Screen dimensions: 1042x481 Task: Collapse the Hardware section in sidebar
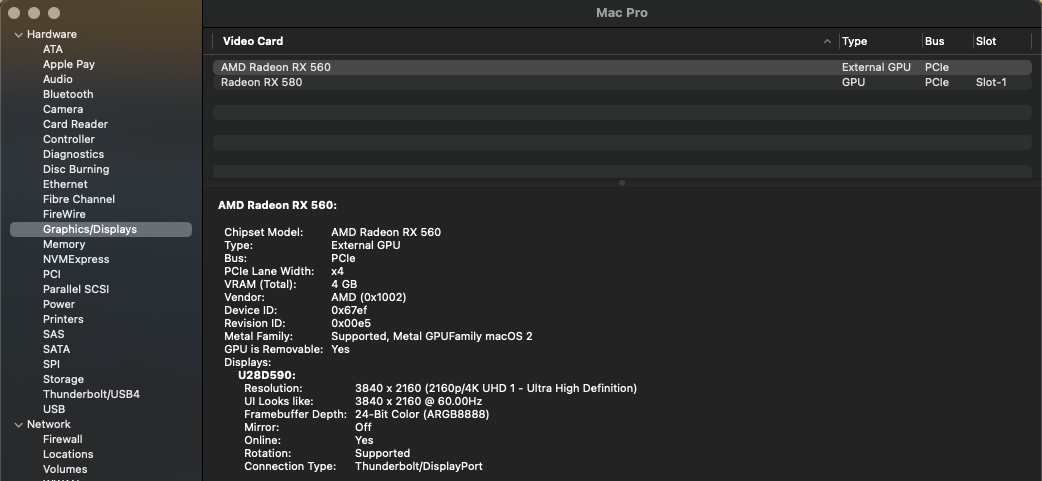pos(19,35)
